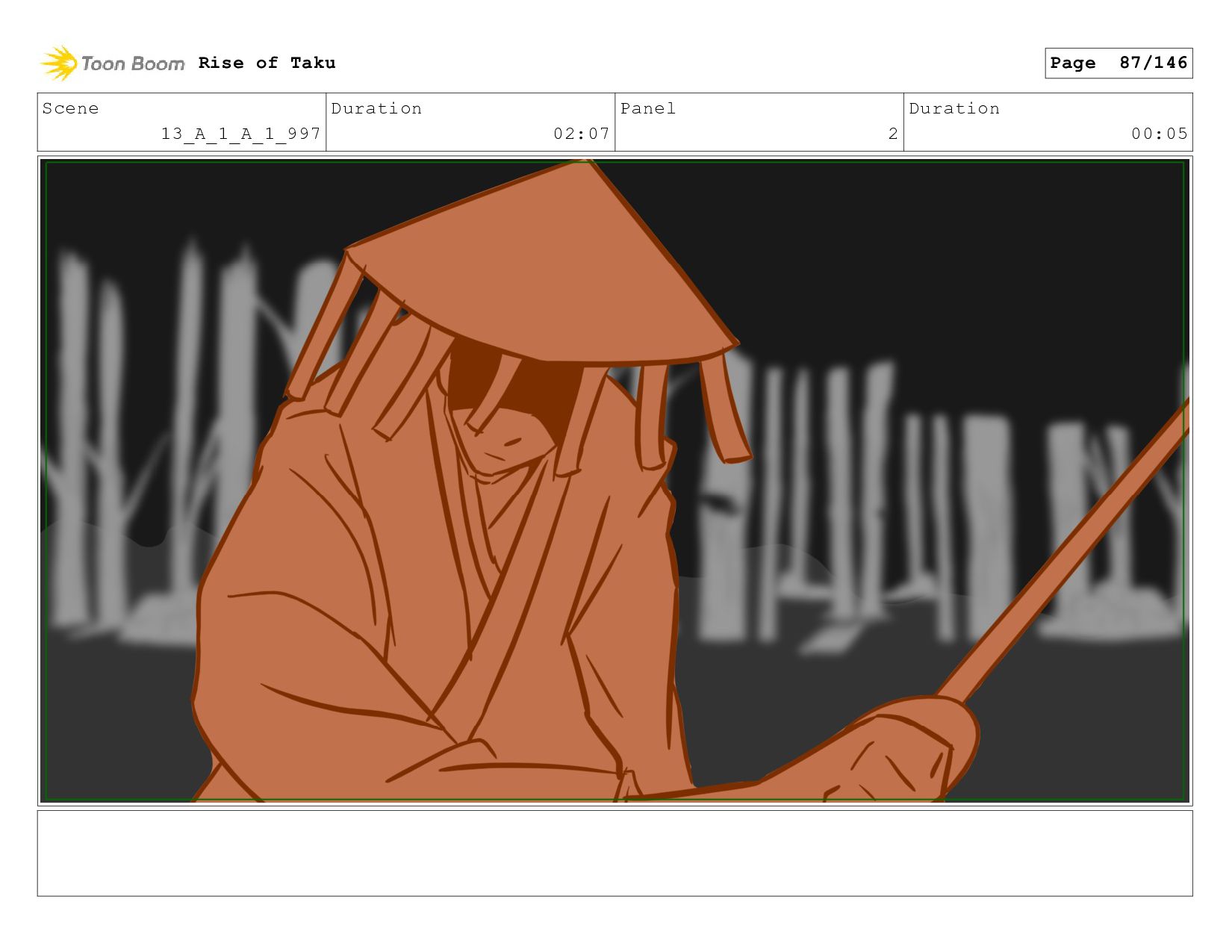Select the scene name '13_A_1_A_1_997'

(x=241, y=134)
